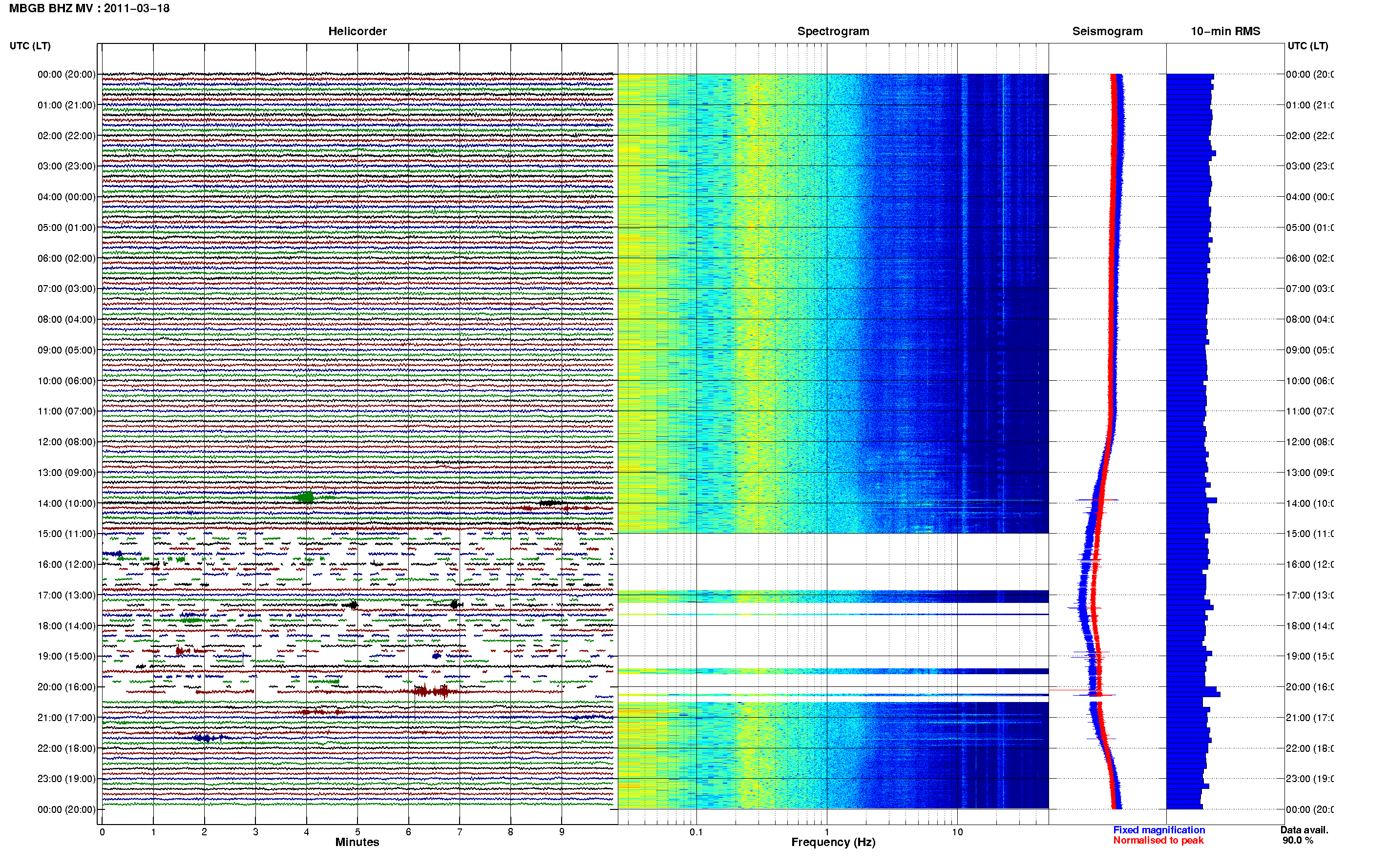Click left time label '14:00 (10:00)'
The height and width of the screenshot is (868, 1389).
point(66,503)
